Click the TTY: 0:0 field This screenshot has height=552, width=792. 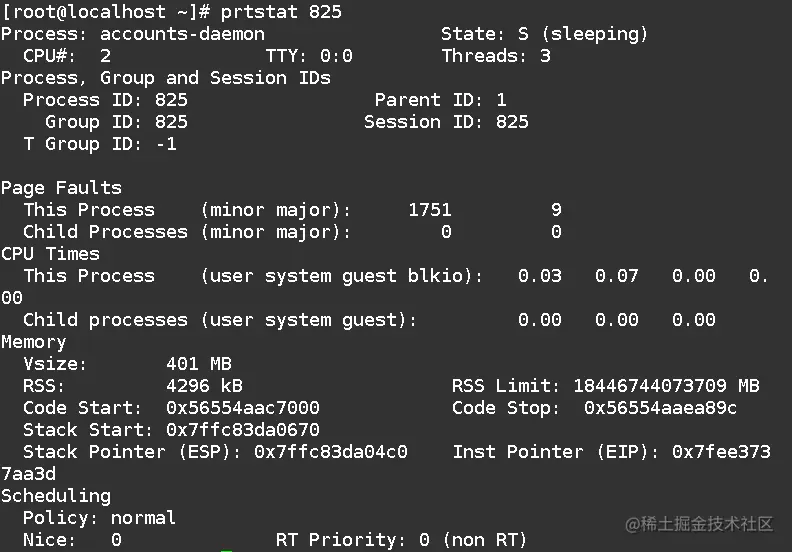(x=309, y=56)
